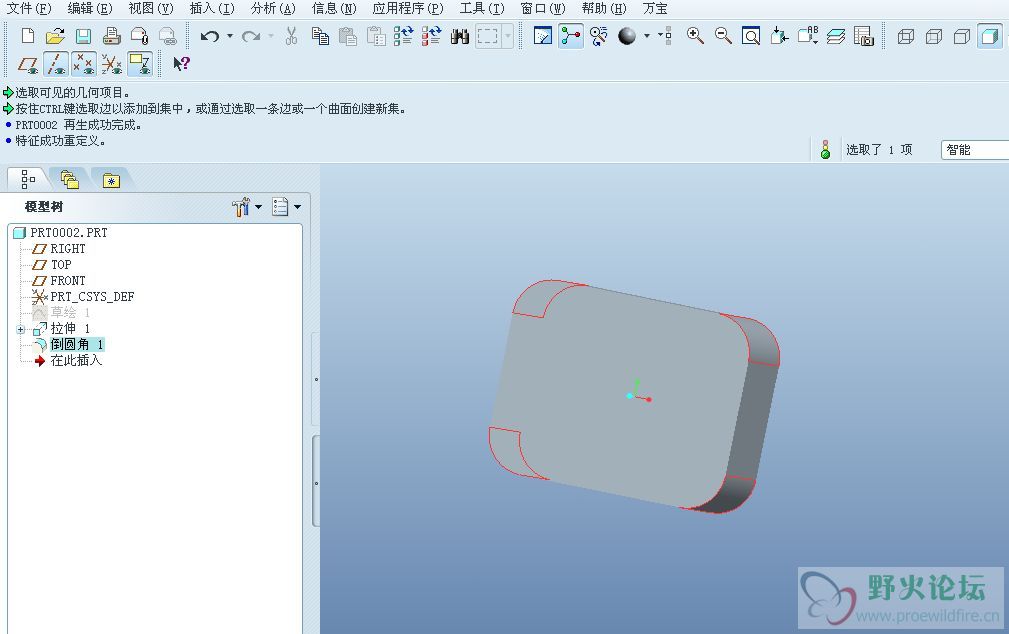Switch to the Folder Browser navigator tab
Screen dimensions: 1009x634
click(x=69, y=180)
